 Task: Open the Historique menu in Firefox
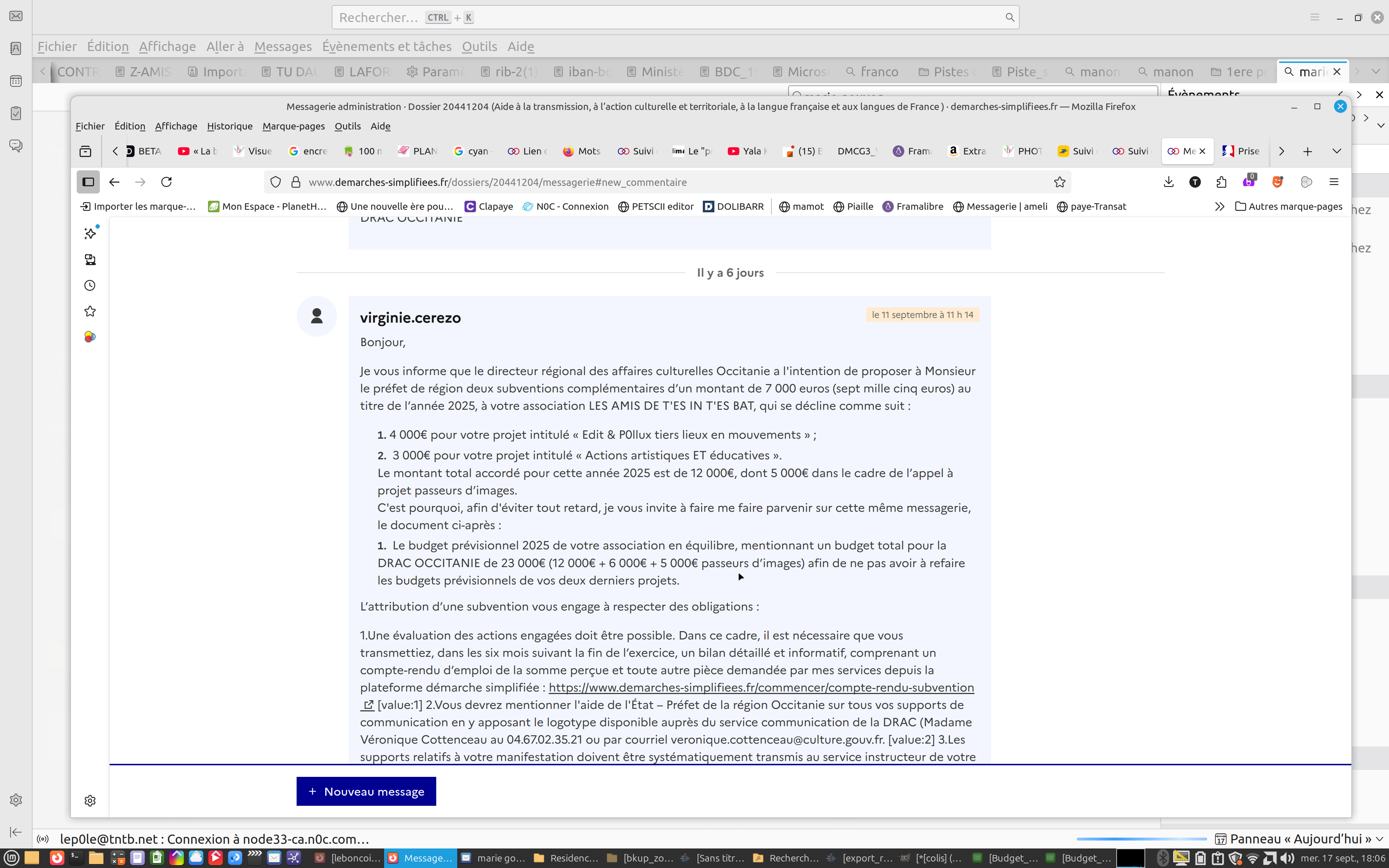coord(230,126)
